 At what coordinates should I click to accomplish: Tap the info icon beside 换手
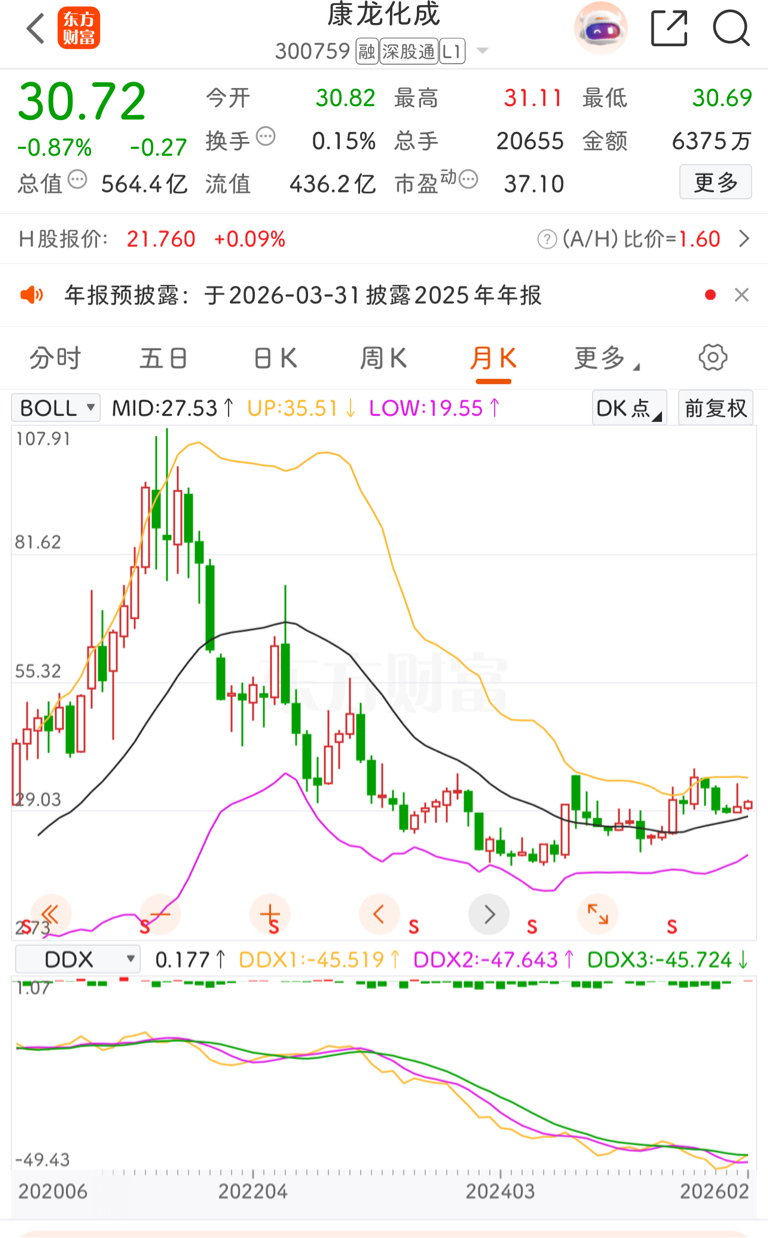pos(266,137)
